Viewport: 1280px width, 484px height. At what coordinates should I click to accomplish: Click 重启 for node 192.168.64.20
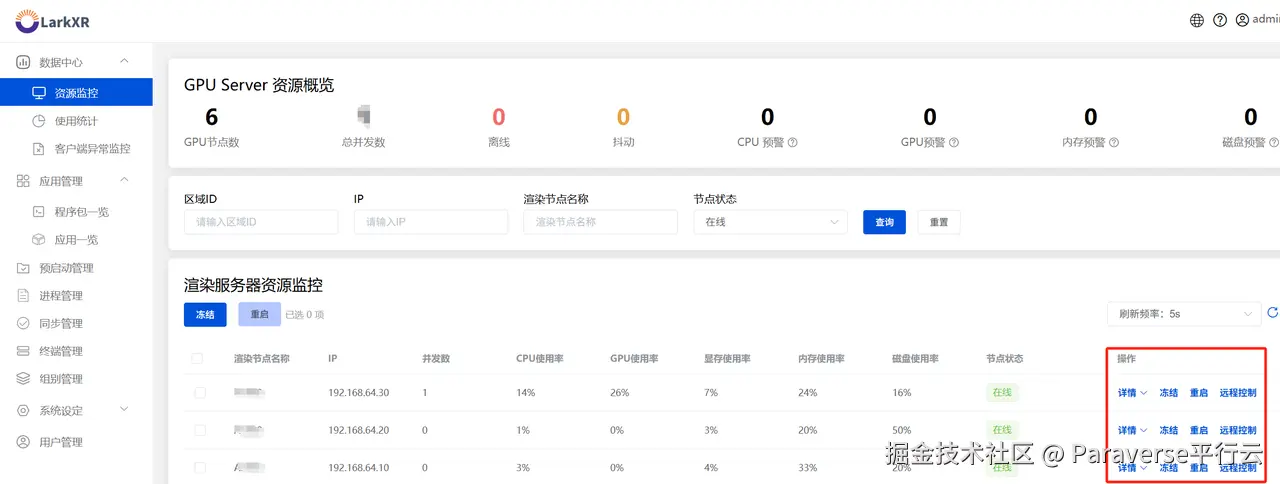tap(1199, 430)
